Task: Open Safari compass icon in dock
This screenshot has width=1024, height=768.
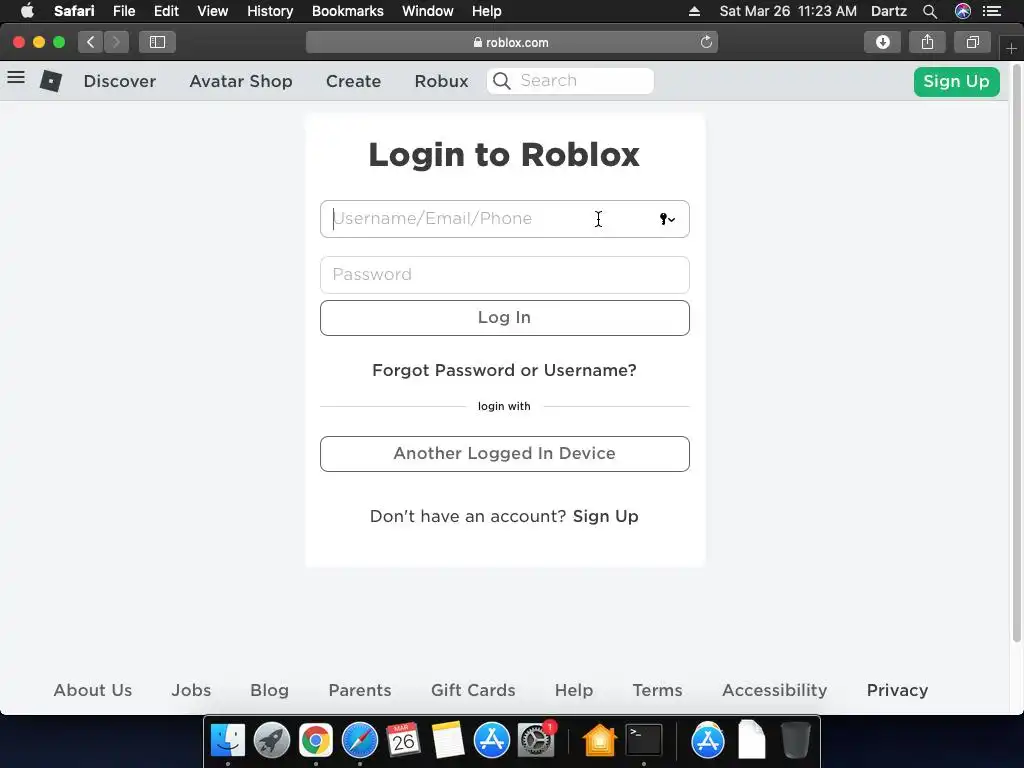Action: click(360, 741)
